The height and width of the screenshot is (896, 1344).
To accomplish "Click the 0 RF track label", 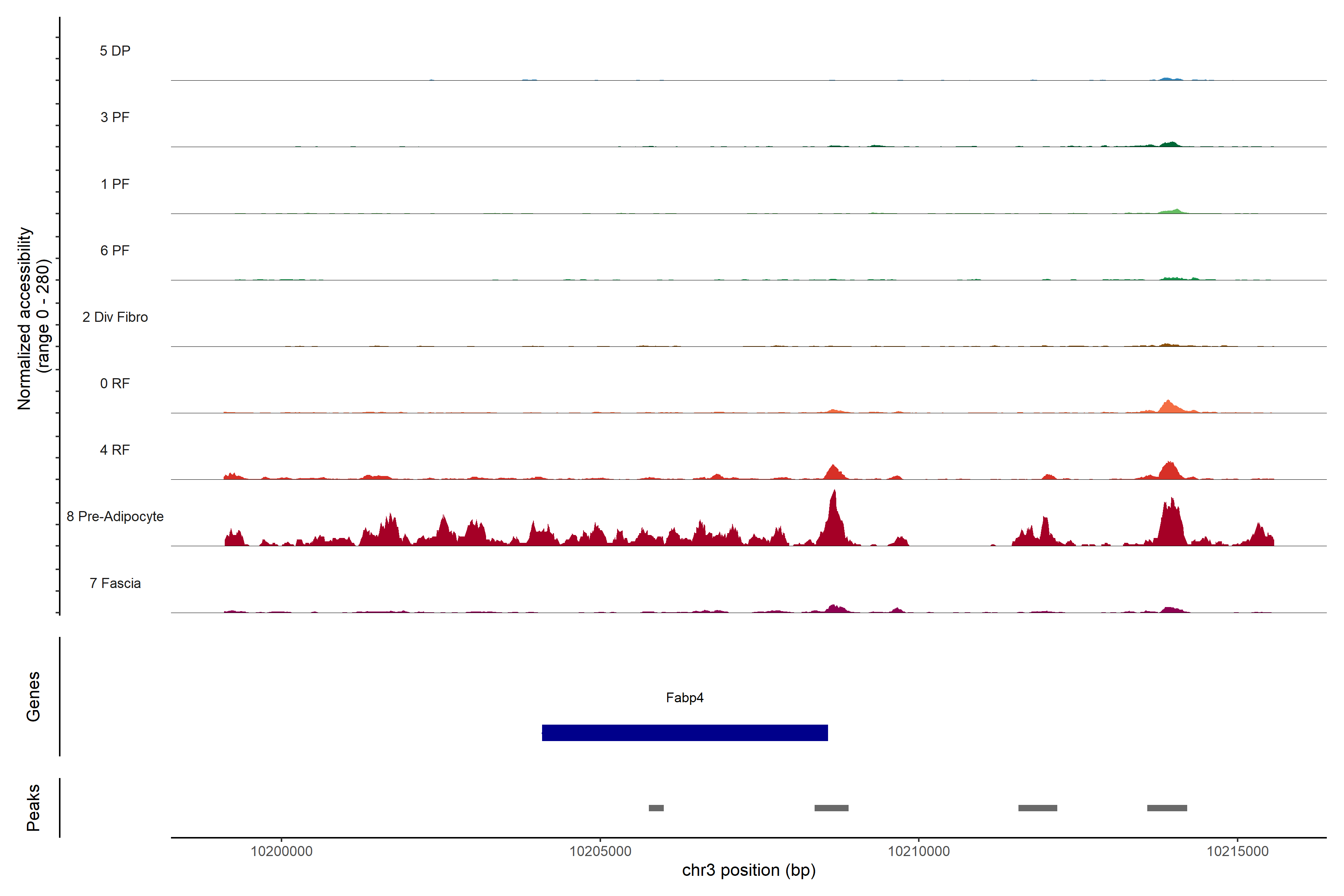I will click(115, 383).
